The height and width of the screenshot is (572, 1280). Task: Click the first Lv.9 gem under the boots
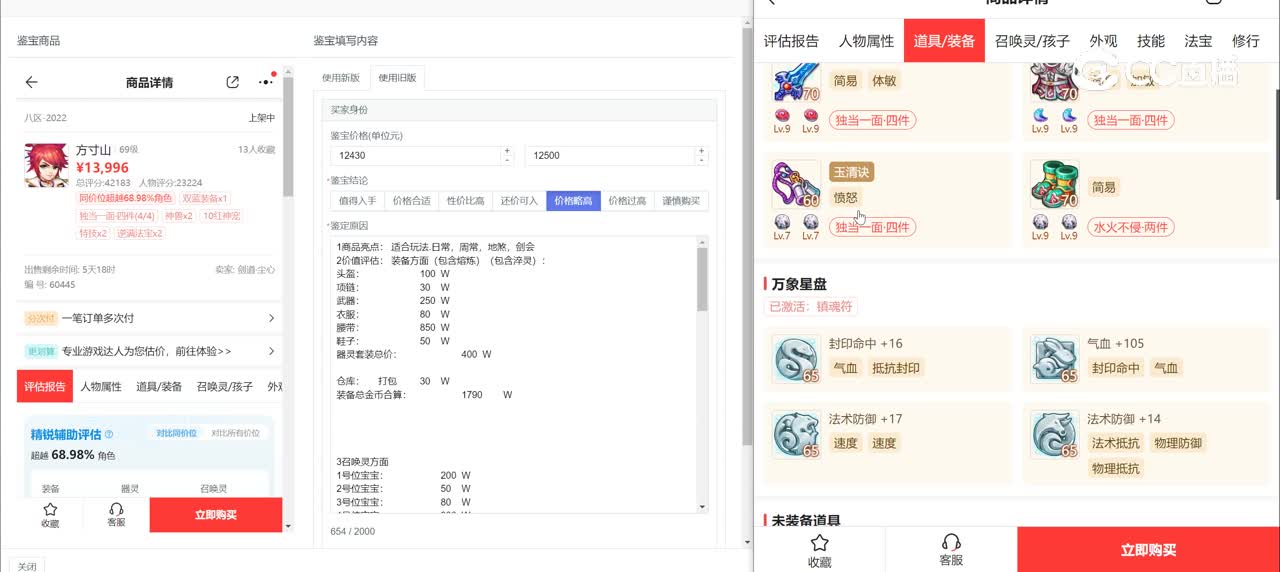point(1040,222)
